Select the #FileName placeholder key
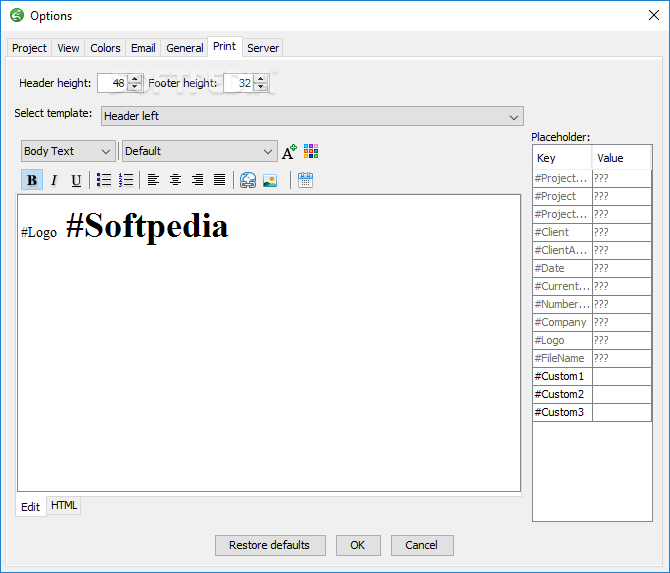Image resolution: width=670 pixels, height=573 pixels. (x=562, y=358)
